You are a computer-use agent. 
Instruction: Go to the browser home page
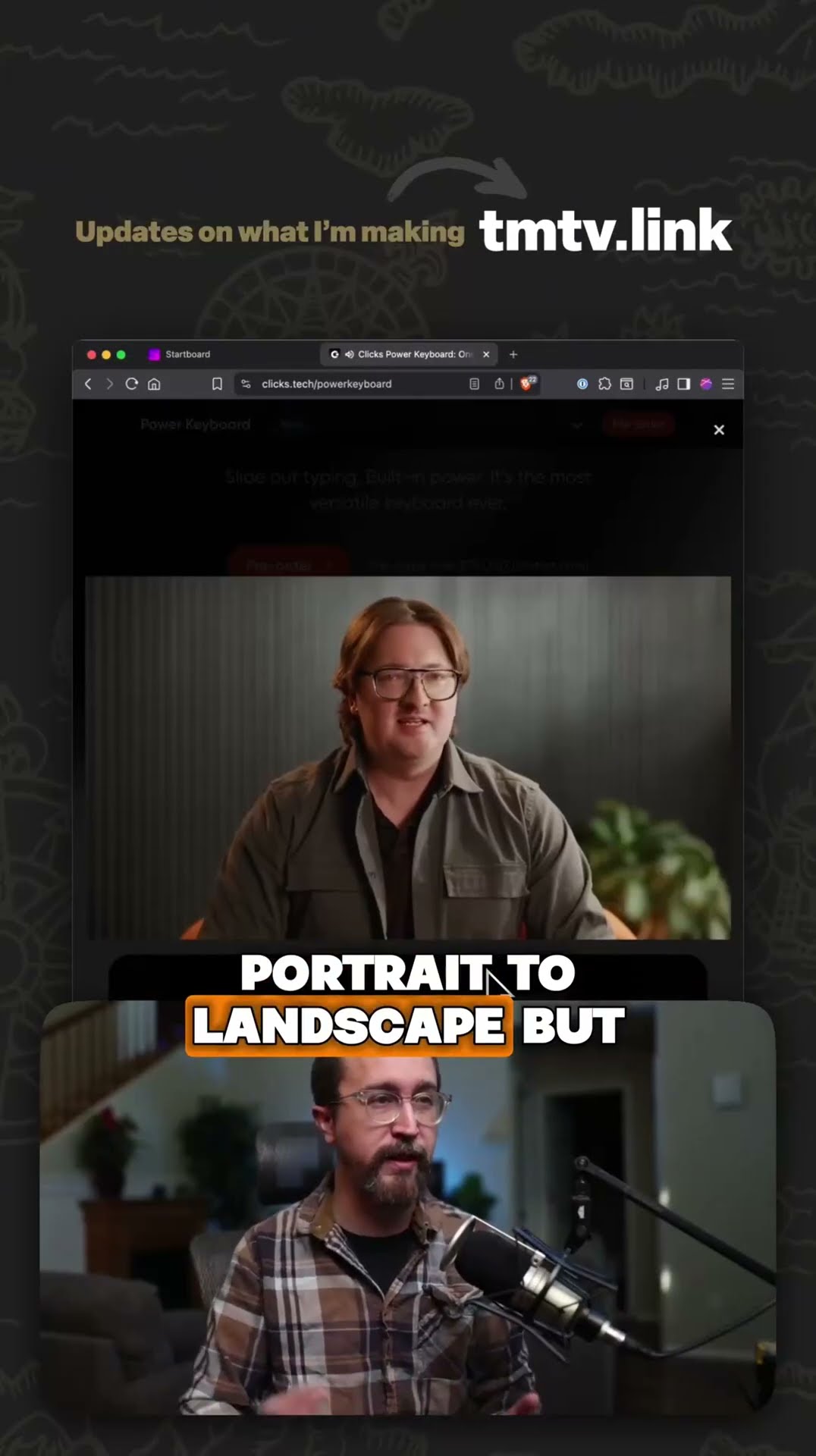click(154, 384)
